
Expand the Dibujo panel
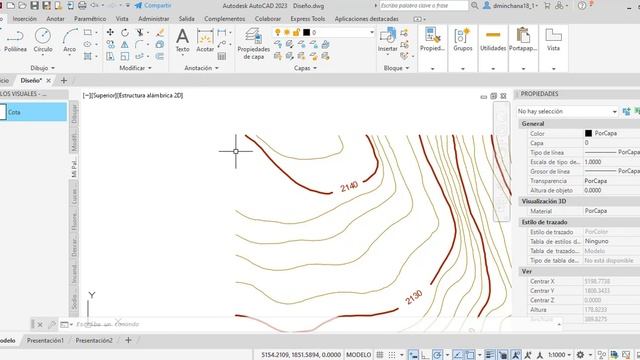coord(42,68)
